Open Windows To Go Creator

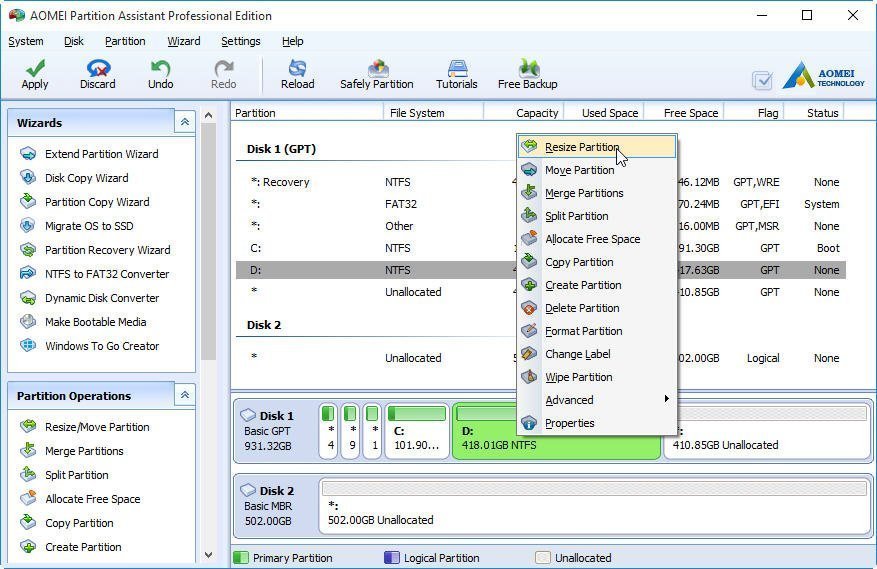pyautogui.click(x=102, y=346)
